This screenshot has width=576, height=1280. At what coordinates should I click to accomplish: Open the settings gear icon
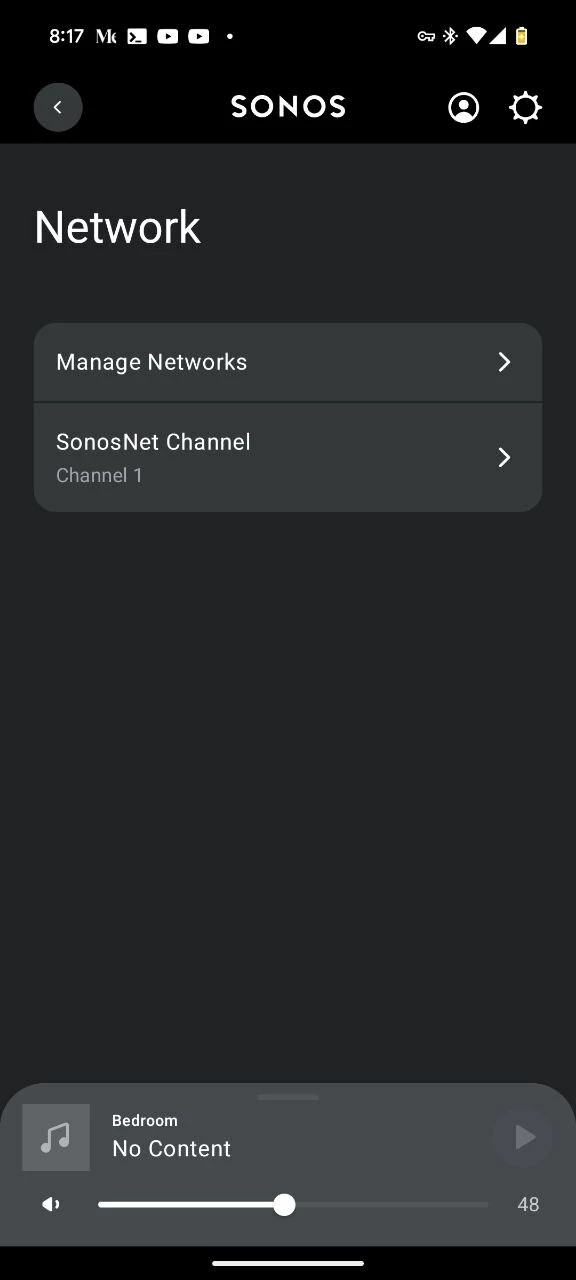pos(525,107)
